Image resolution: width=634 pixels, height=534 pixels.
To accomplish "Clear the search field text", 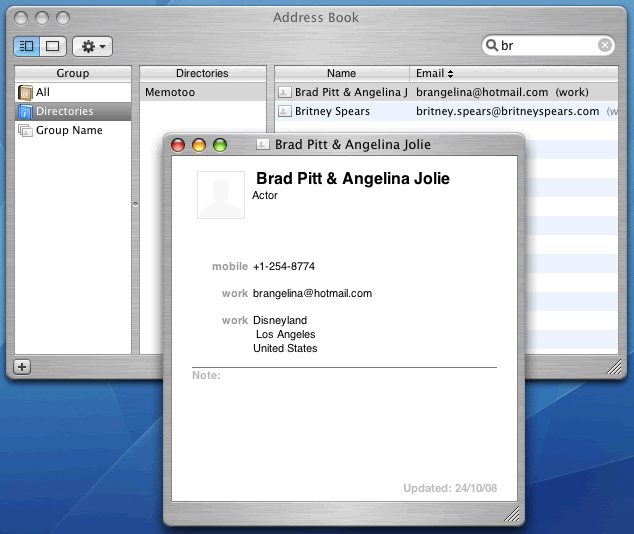I will click(x=605, y=46).
